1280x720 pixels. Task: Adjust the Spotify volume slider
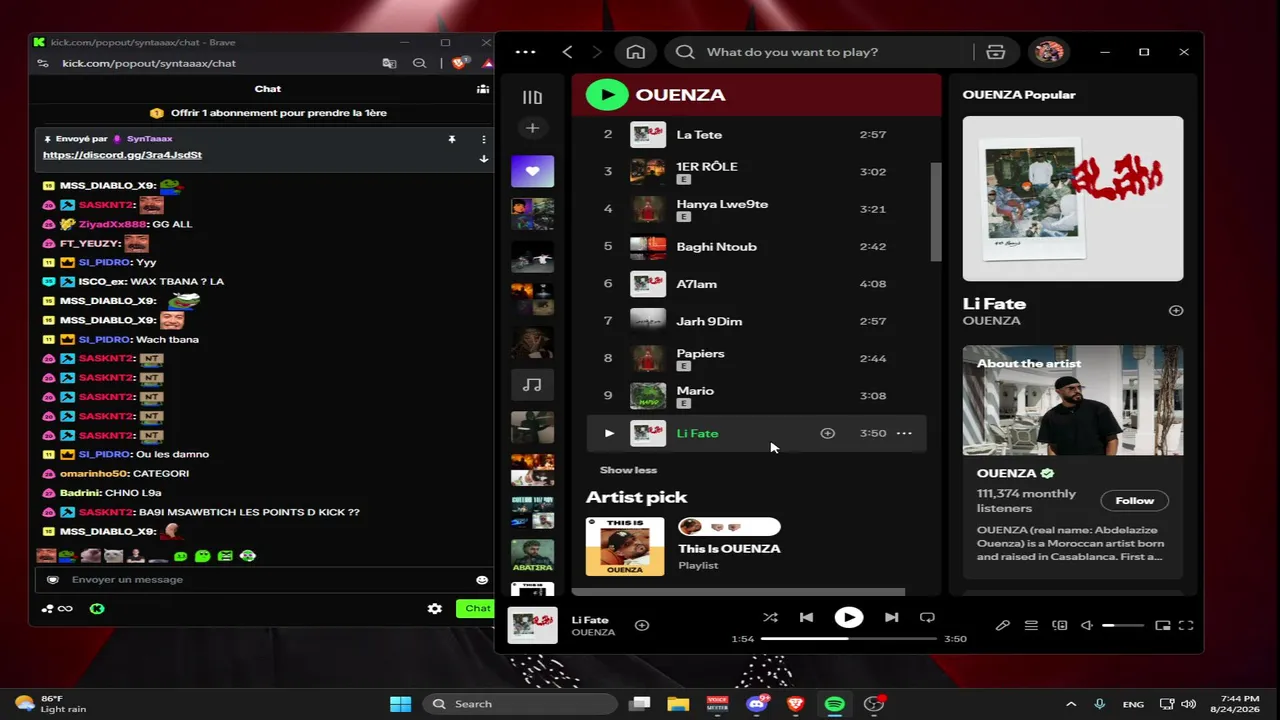pyautogui.click(x=1123, y=626)
